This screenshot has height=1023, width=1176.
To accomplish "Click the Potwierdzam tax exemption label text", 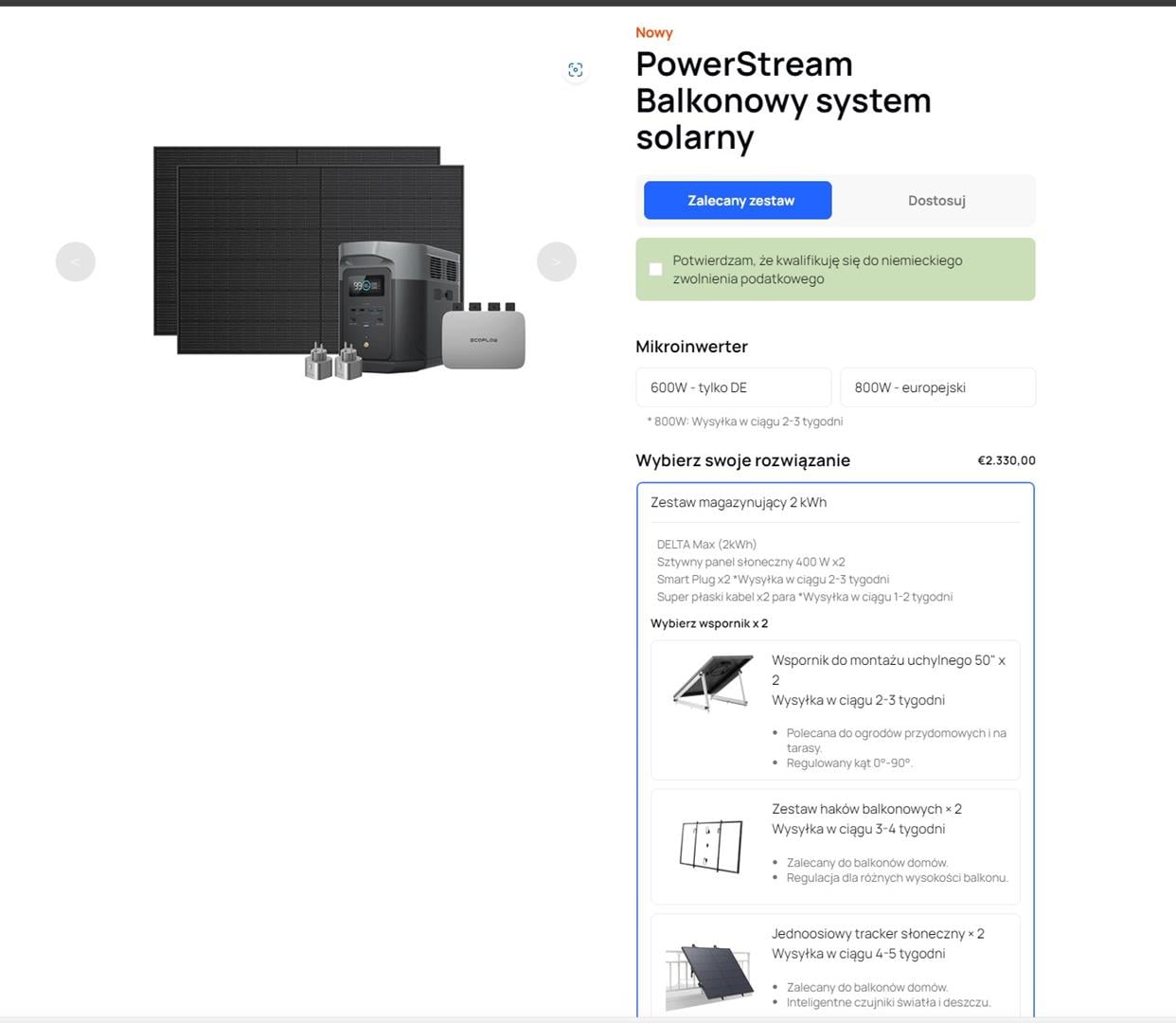I will 817,270.
